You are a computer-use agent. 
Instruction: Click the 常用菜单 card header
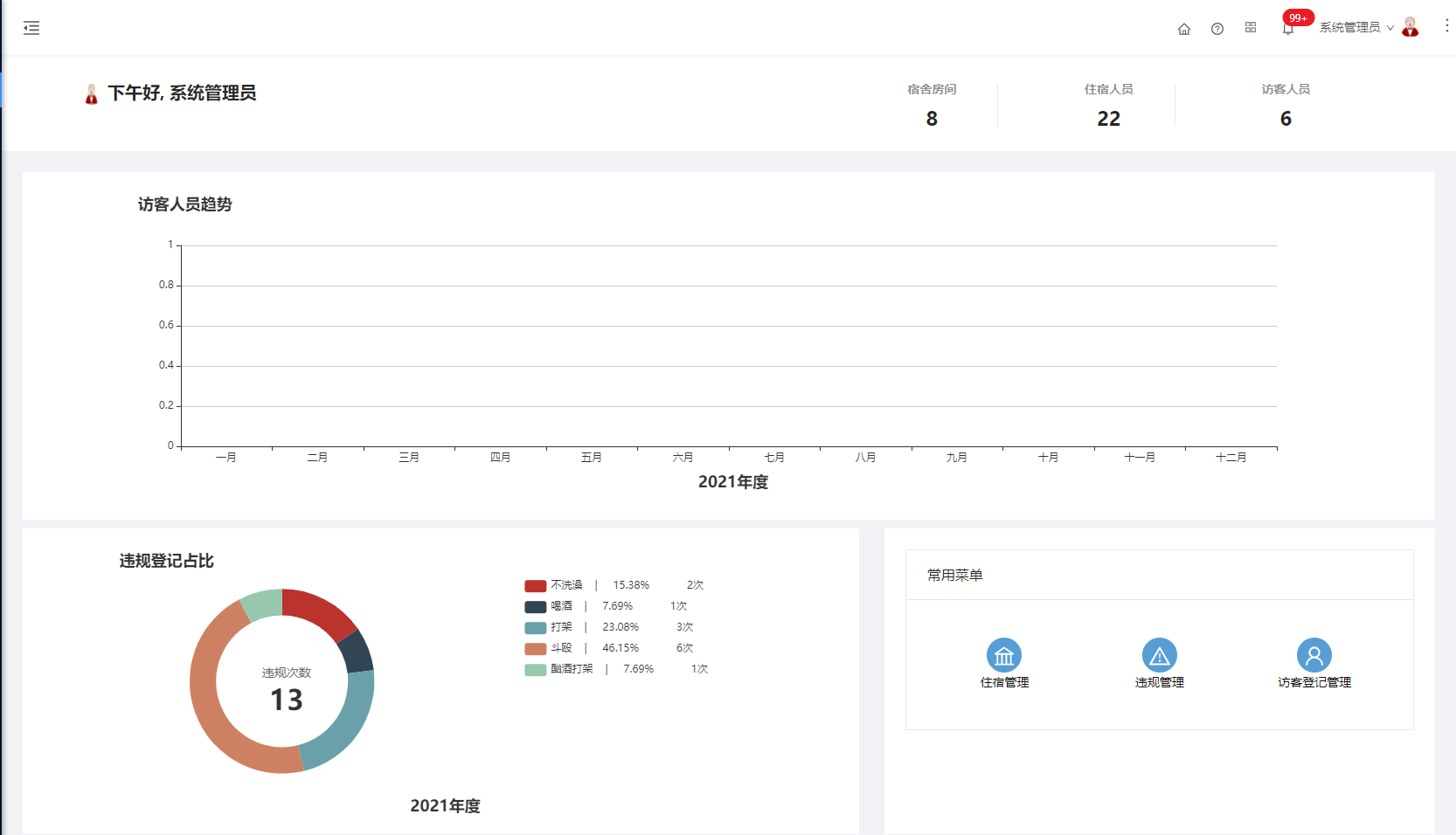[1159, 575]
